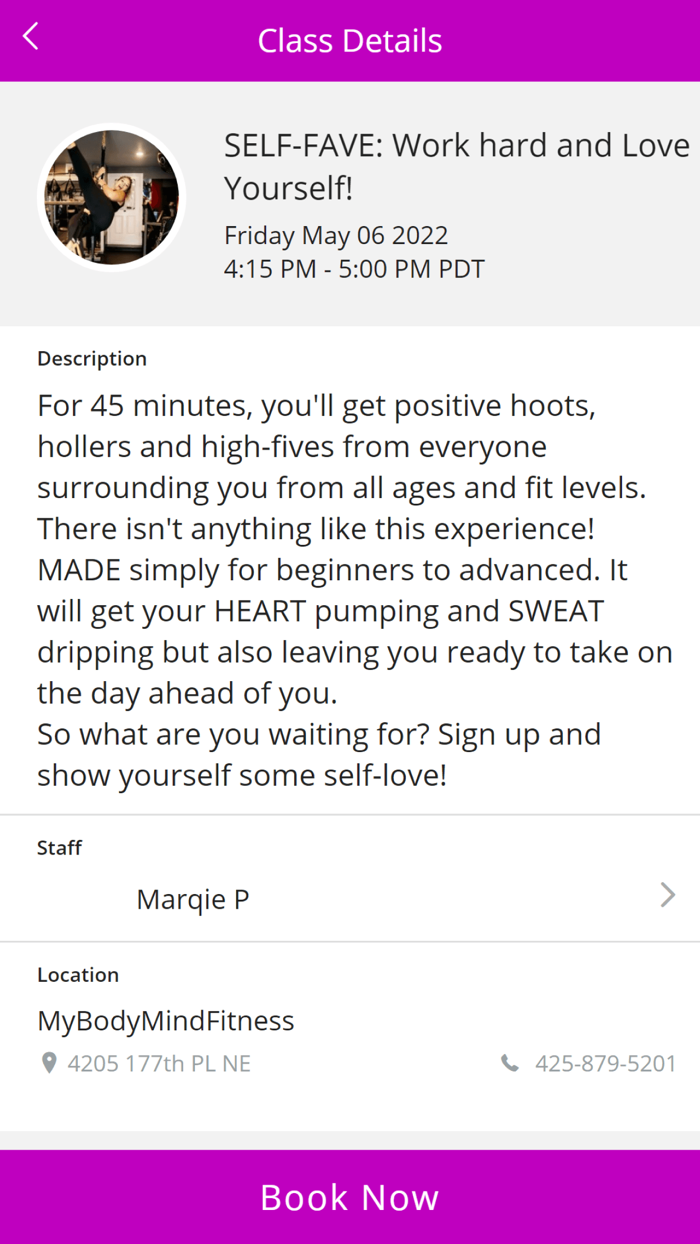Call 425-879-5201 by tapping the number
Screen dimensions: 700x1244
[606, 1064]
